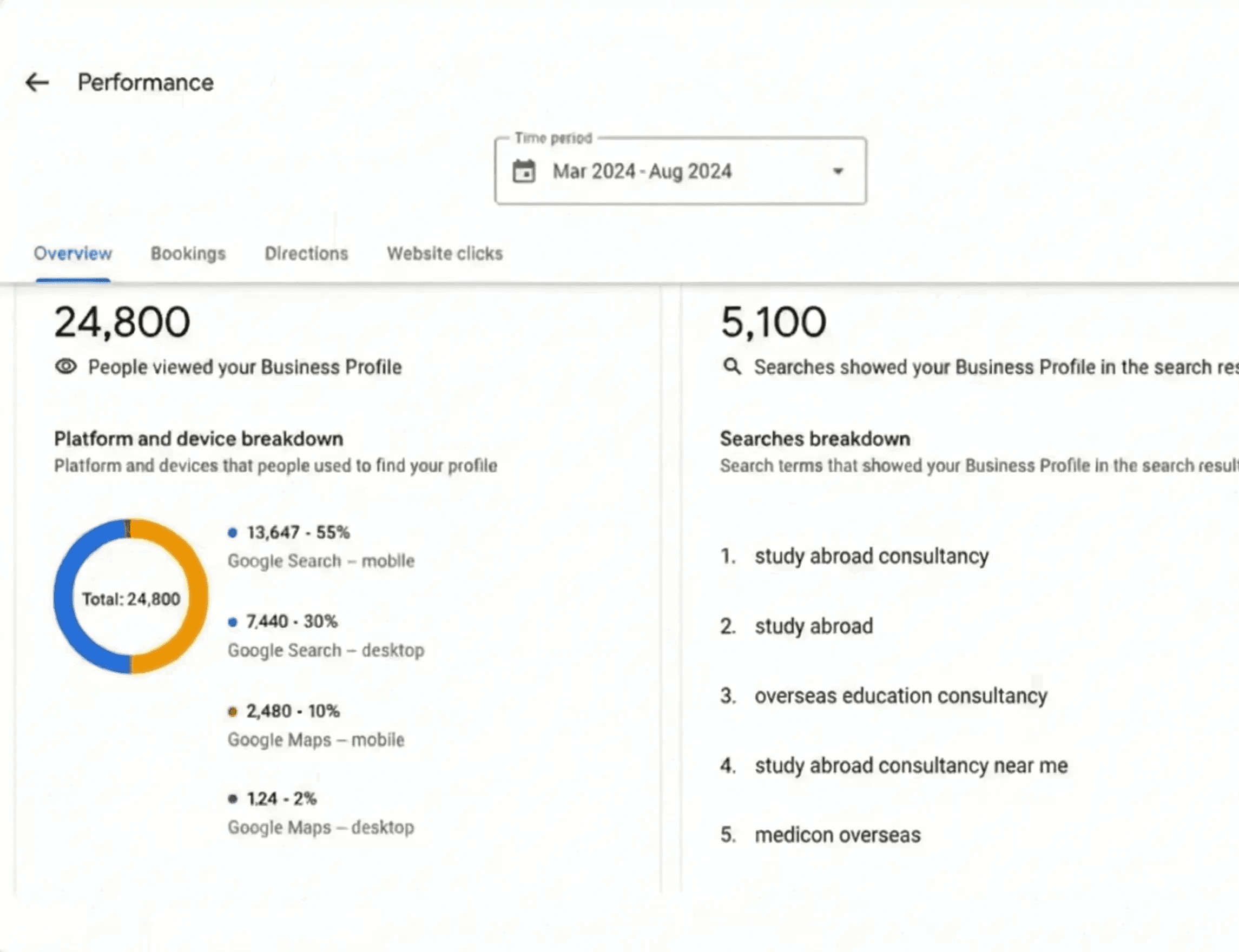This screenshot has height=952, width=1239.
Task: Click the blue dot for Google Search mobile
Action: [233, 533]
